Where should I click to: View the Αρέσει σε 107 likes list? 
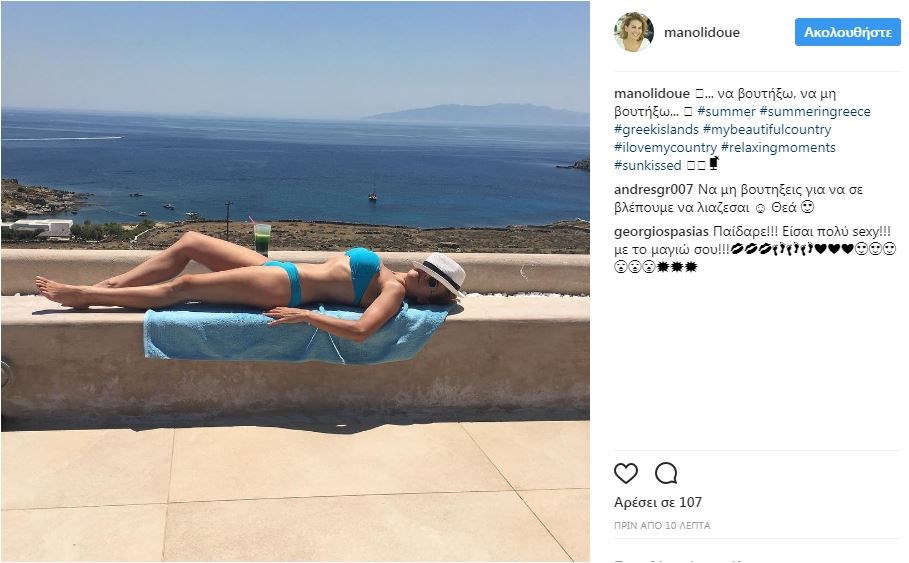(x=658, y=502)
